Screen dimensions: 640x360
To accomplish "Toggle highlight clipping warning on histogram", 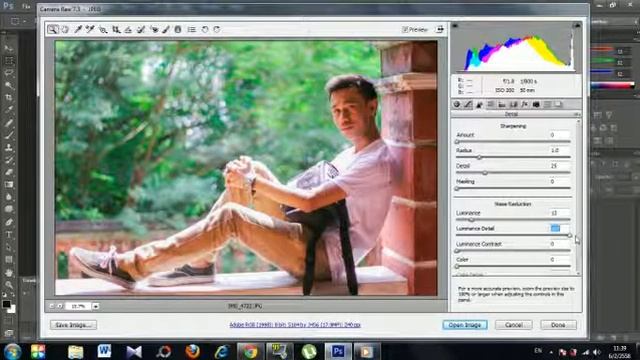I will coord(577,26).
